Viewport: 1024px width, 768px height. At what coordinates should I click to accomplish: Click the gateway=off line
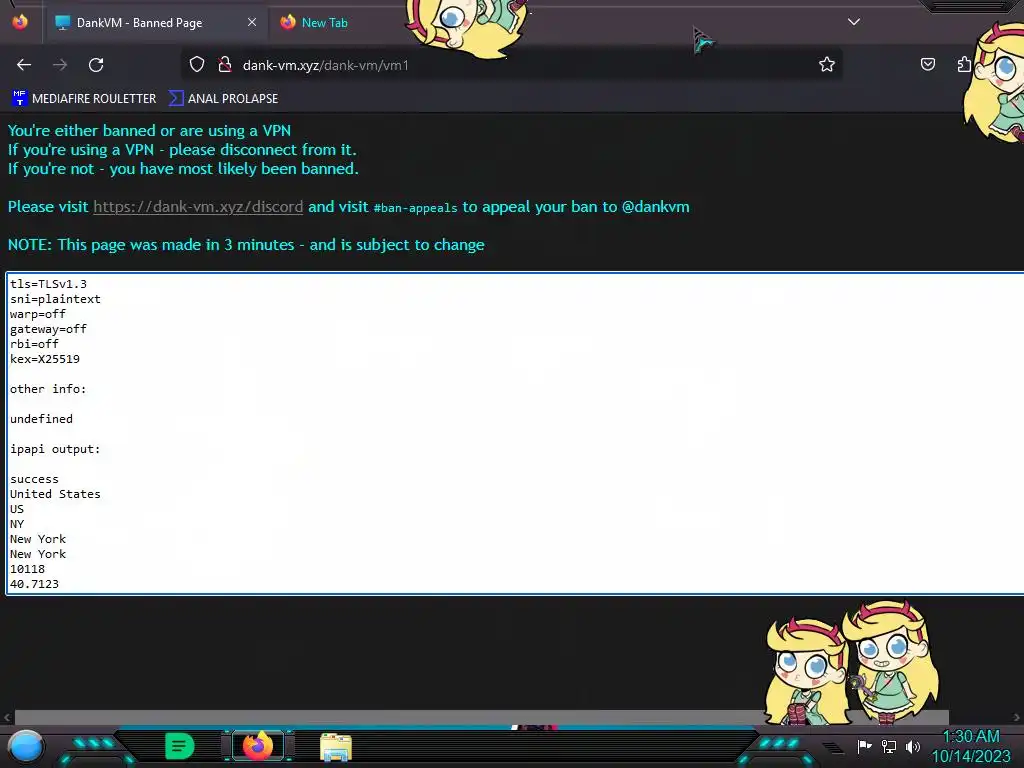48,329
